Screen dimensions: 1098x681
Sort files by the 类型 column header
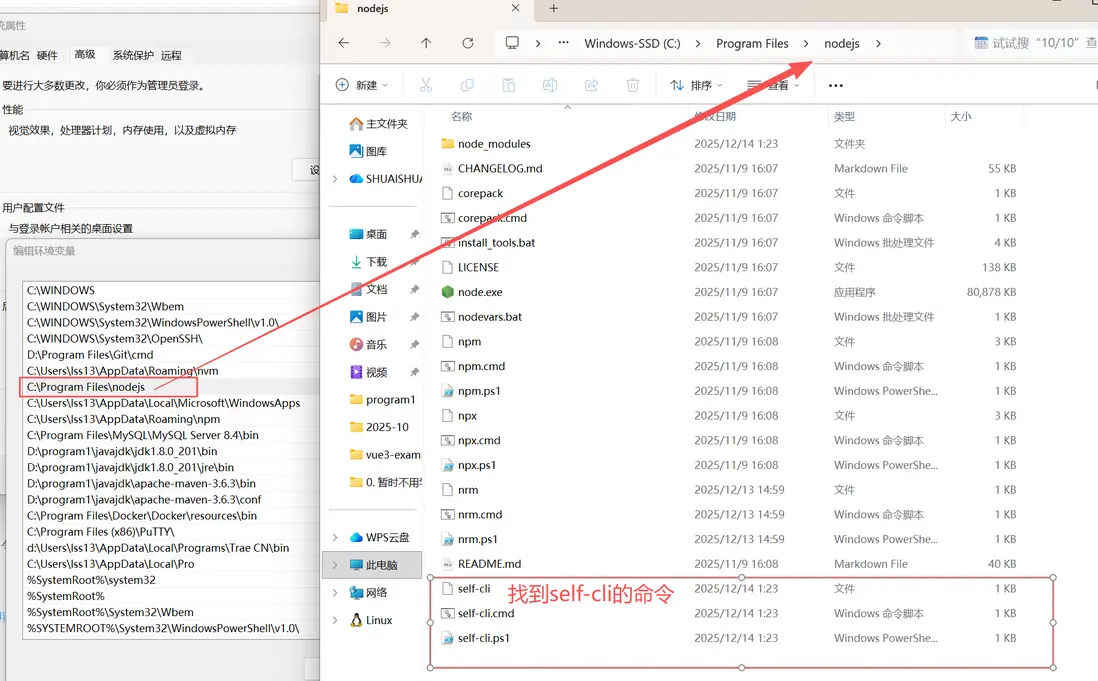(844, 116)
